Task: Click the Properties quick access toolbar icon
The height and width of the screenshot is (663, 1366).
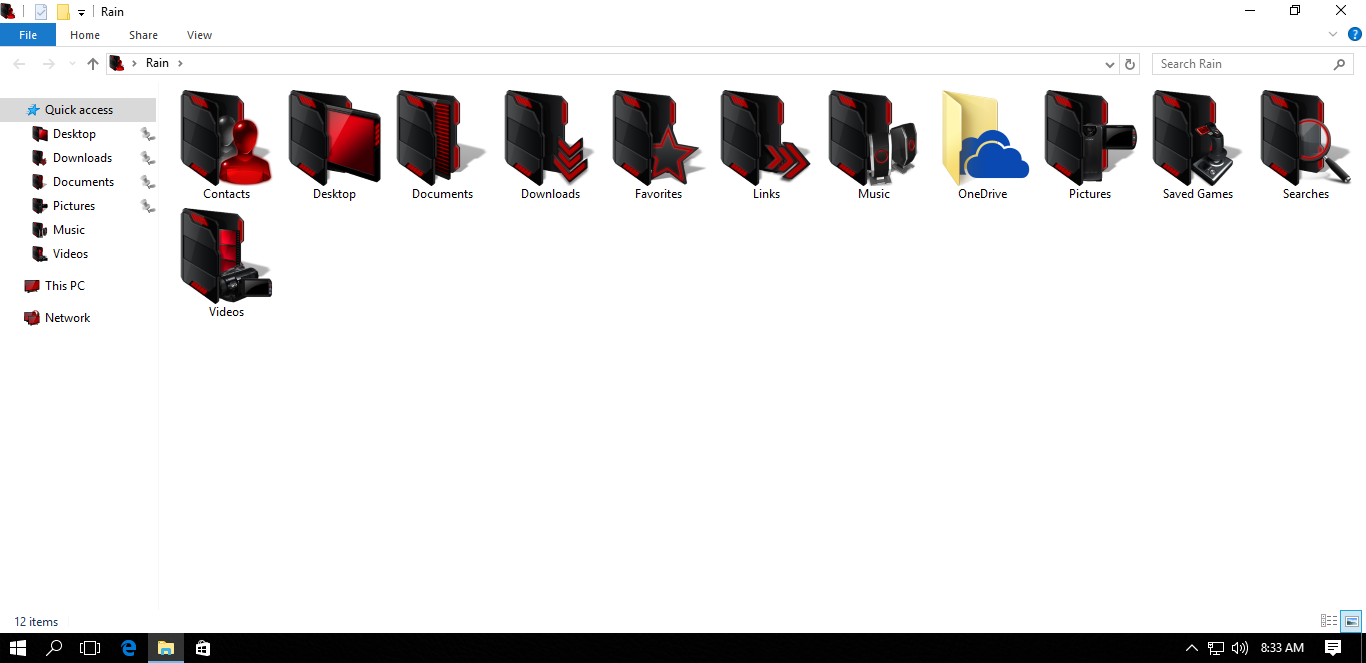Action: click(41, 12)
